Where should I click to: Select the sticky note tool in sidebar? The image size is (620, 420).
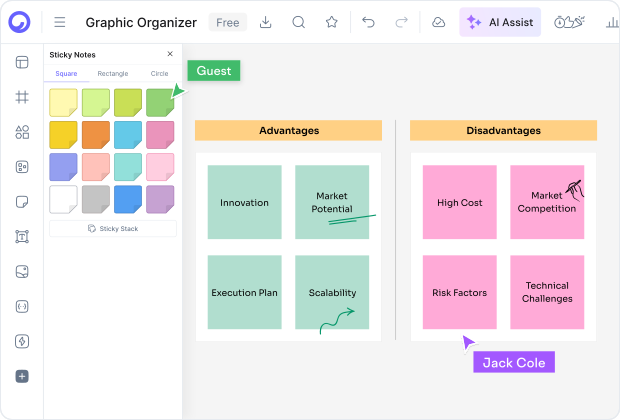(22, 202)
